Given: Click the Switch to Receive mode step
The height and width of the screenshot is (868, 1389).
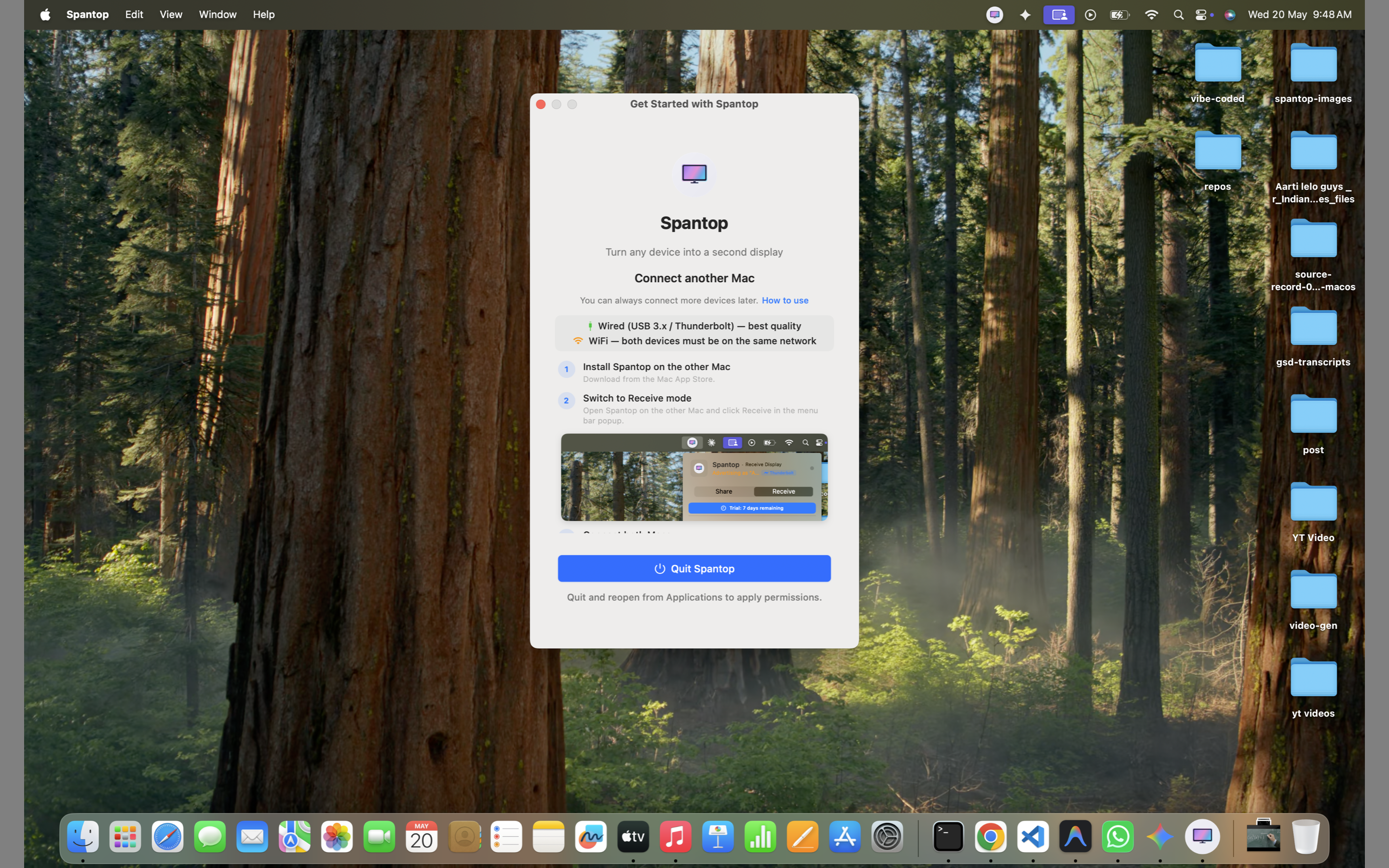Looking at the screenshot, I should [694, 409].
